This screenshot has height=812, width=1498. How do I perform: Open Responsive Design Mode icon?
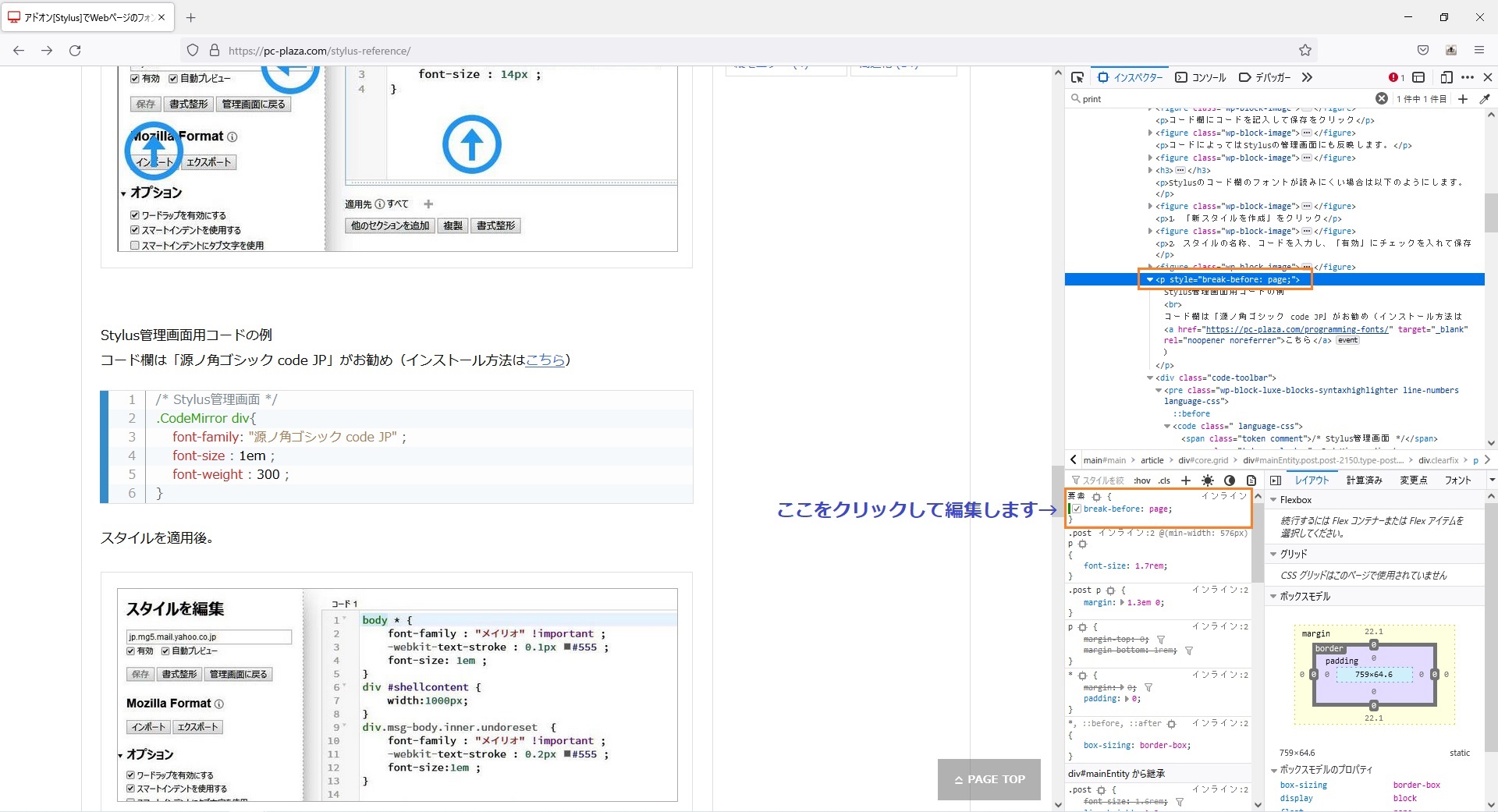pos(1446,77)
